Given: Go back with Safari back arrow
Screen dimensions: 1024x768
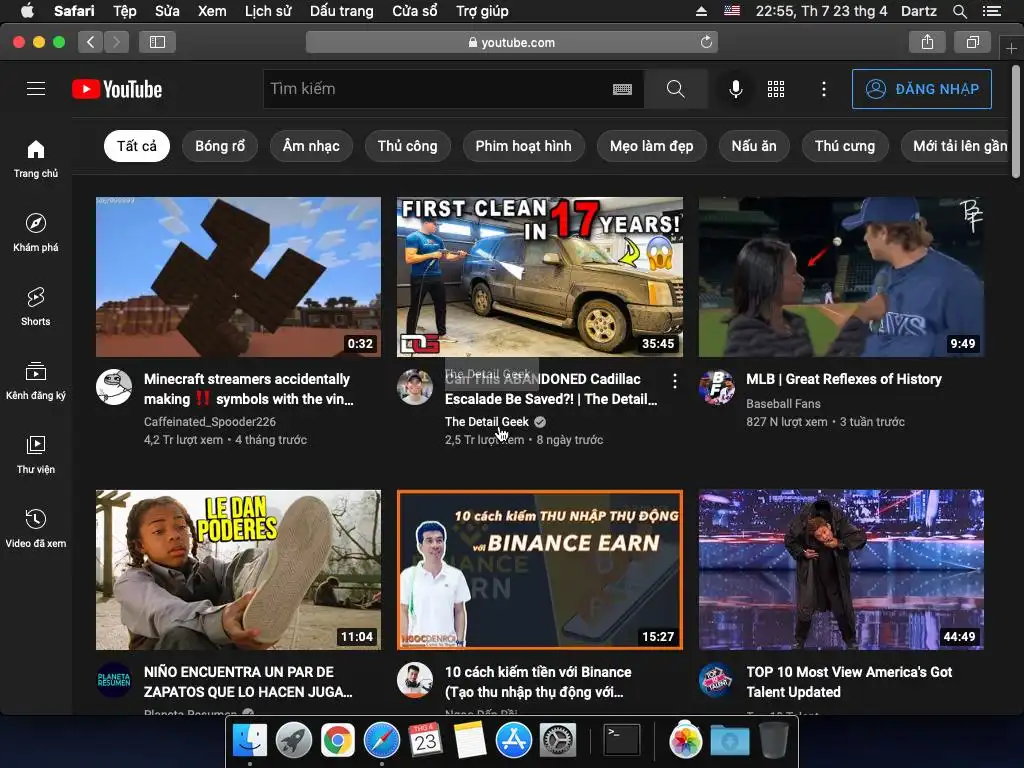Looking at the screenshot, I should coord(90,42).
